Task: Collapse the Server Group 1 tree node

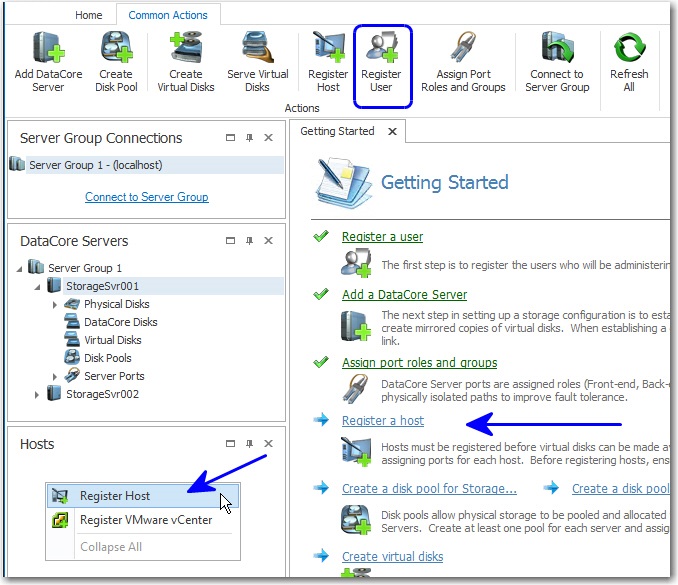Action: (x=19, y=269)
